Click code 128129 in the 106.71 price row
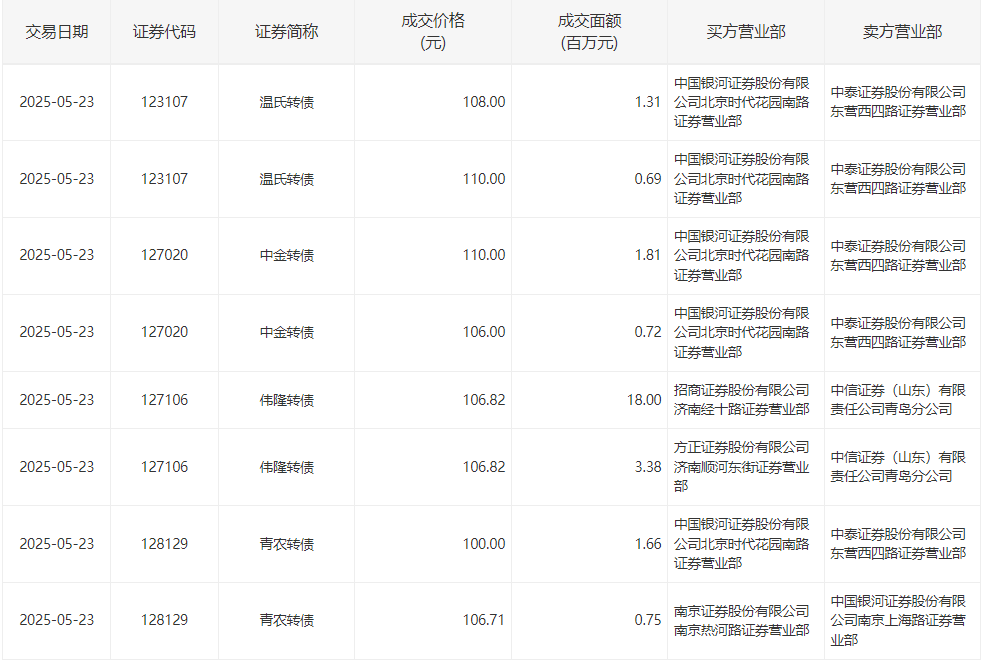Screen dimensions: 984x661 (x=164, y=620)
